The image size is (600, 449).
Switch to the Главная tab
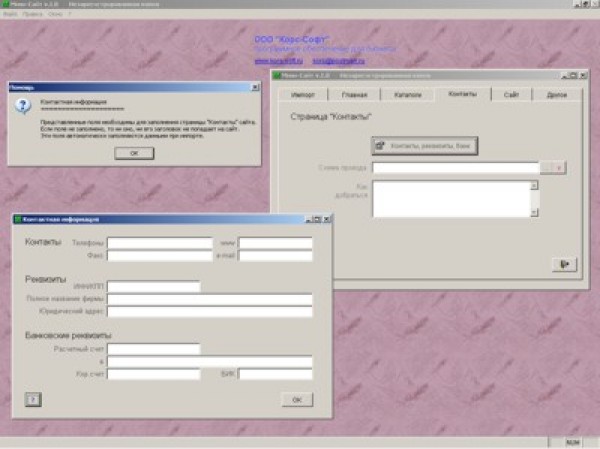[x=354, y=95]
